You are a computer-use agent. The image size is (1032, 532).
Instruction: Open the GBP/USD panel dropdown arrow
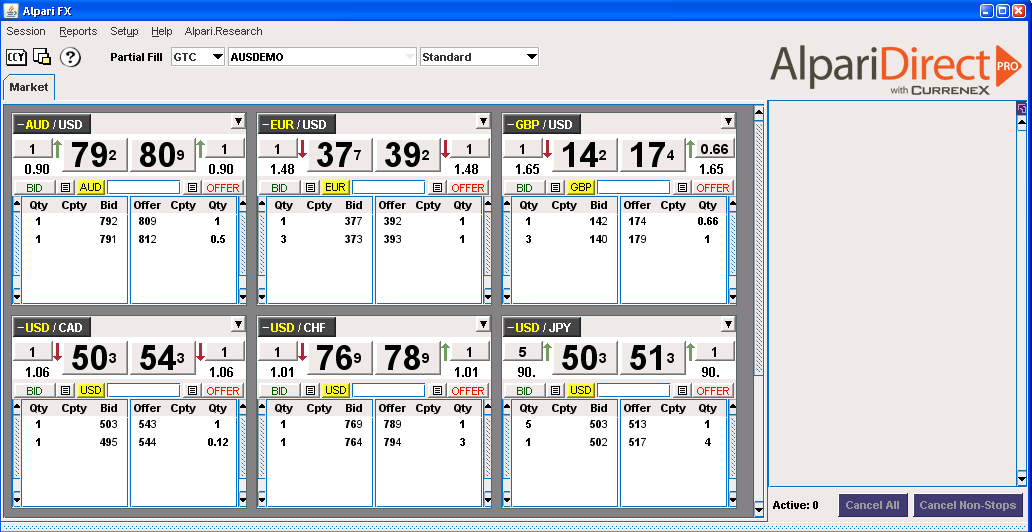(x=728, y=121)
